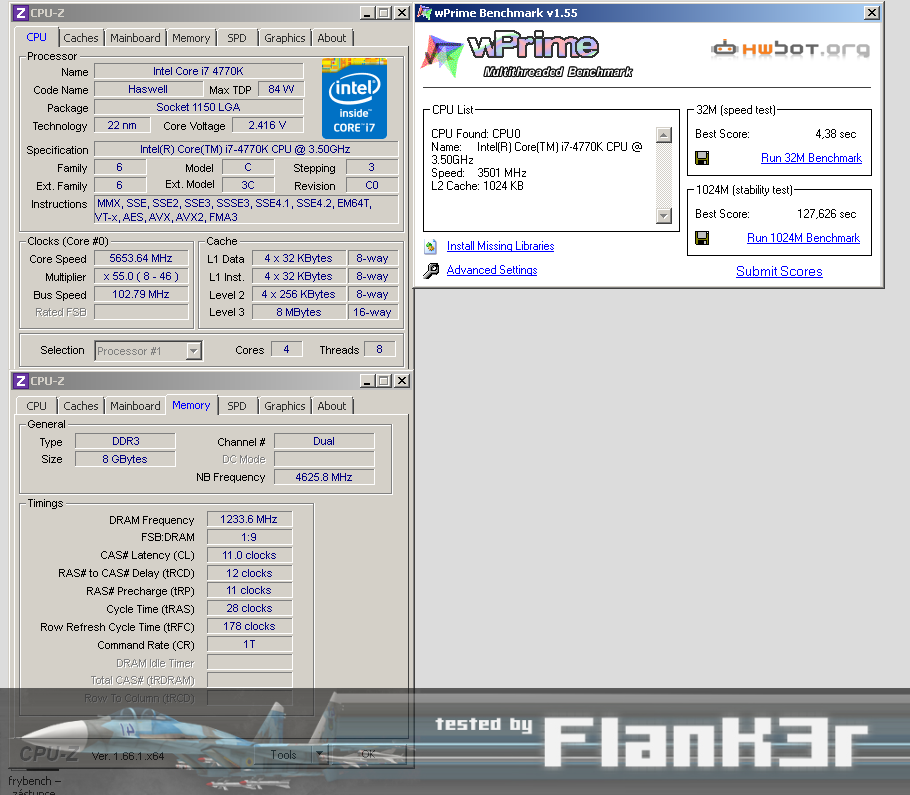Click the Package field Socket 1150 LGA

pos(198,107)
